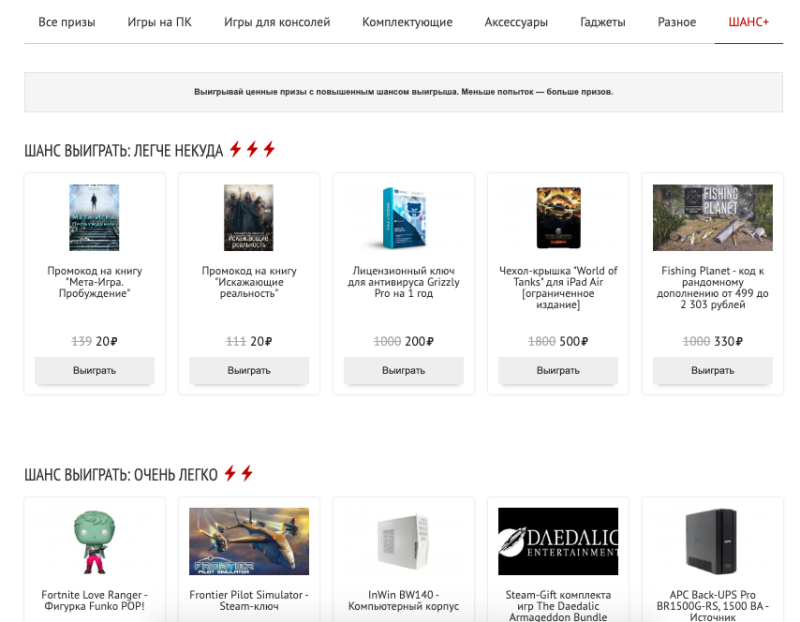
Task: Open the Frontier Pilot Simulator image
Action: [x=249, y=541]
